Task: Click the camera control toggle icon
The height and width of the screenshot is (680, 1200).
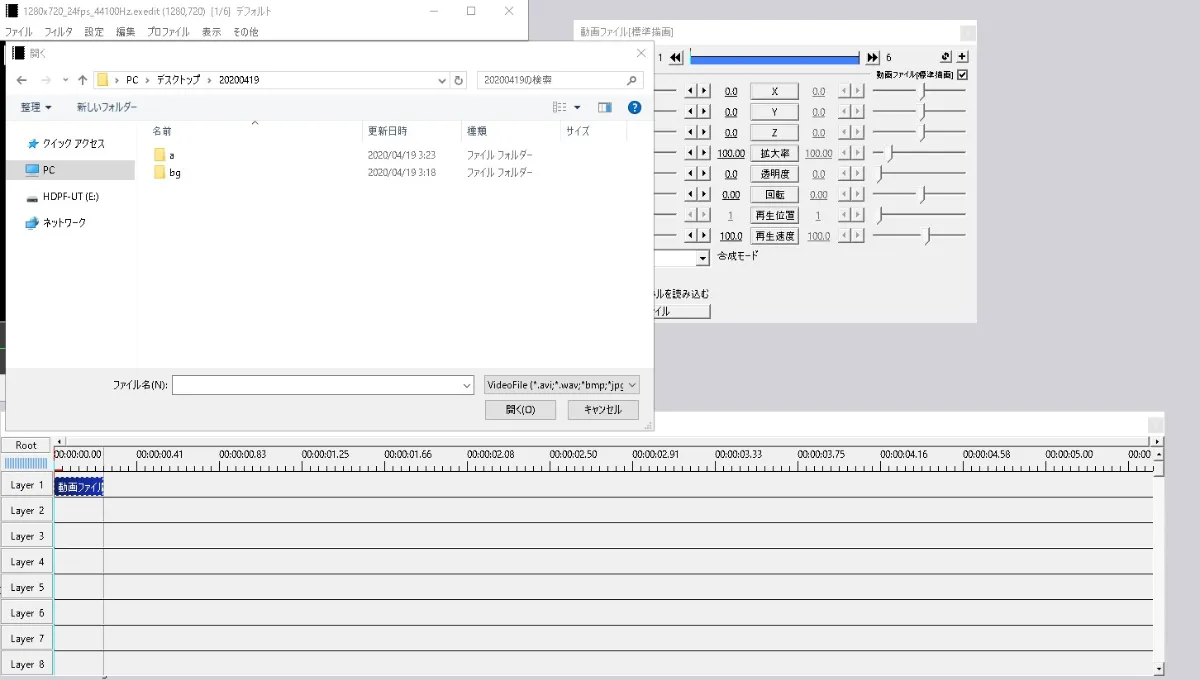Action: click(946, 57)
